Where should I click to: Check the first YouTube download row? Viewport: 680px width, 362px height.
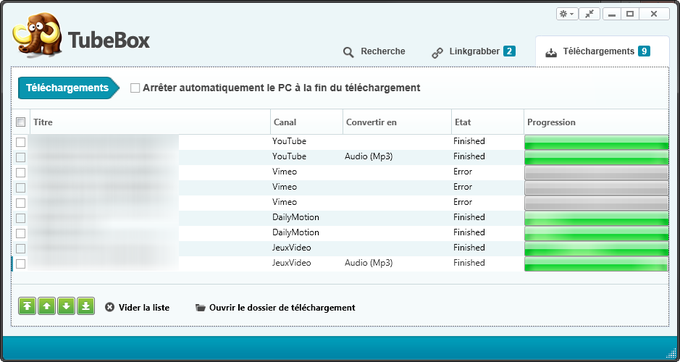click(x=21, y=142)
